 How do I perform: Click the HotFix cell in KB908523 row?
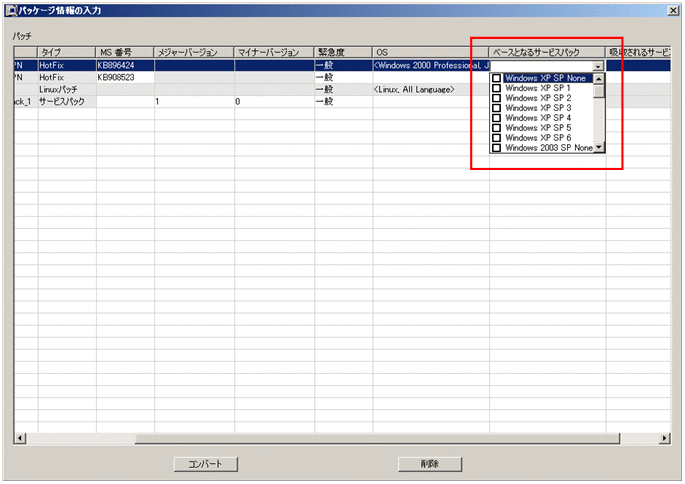pyautogui.click(x=67, y=77)
